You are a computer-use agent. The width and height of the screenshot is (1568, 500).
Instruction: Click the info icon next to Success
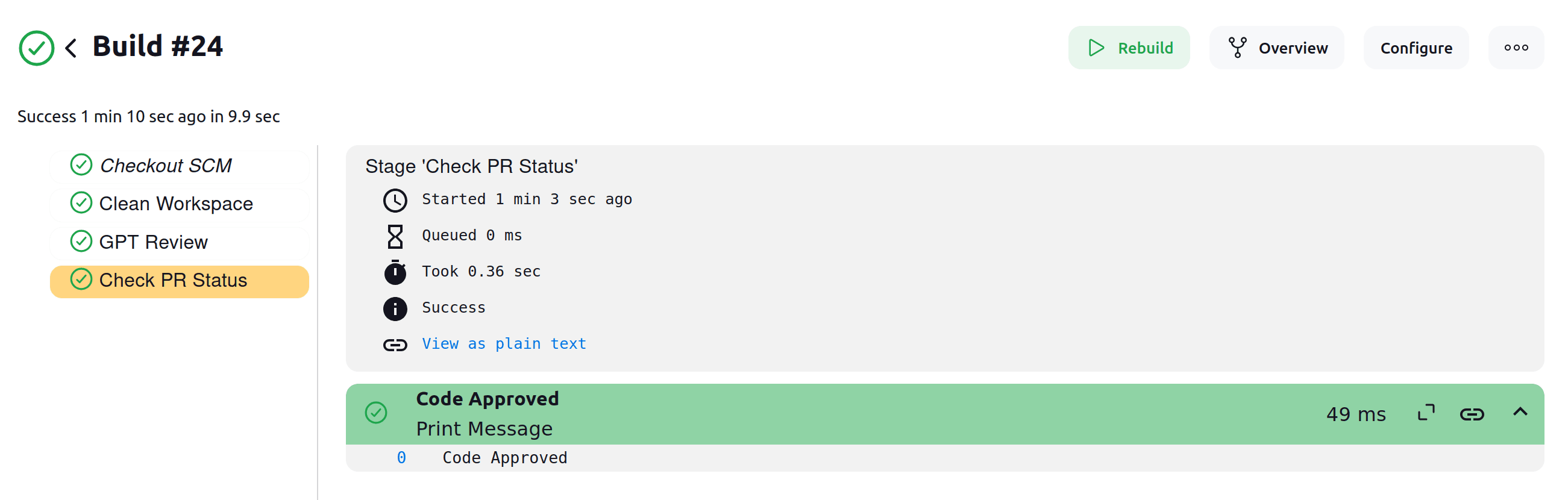395,309
